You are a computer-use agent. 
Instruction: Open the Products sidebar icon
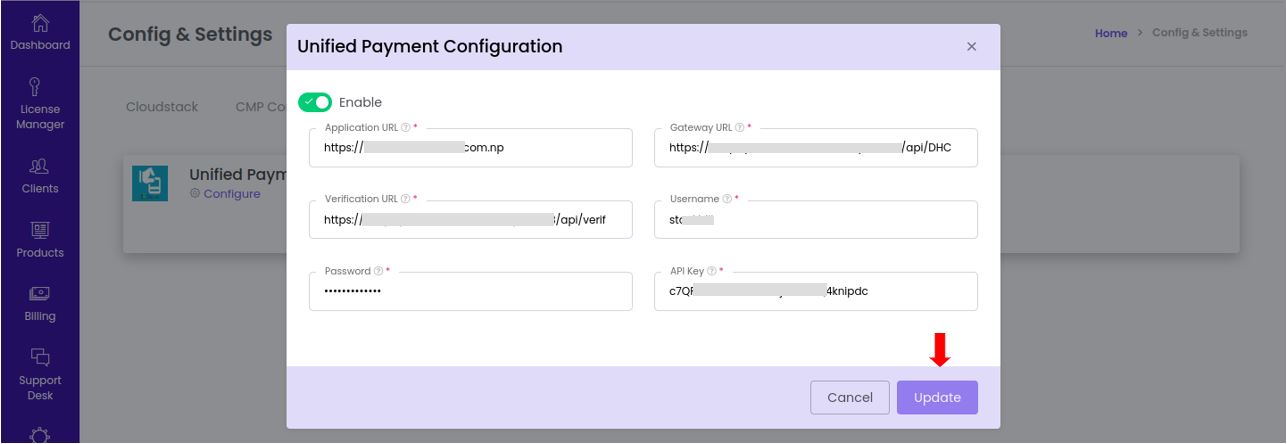[x=40, y=230]
